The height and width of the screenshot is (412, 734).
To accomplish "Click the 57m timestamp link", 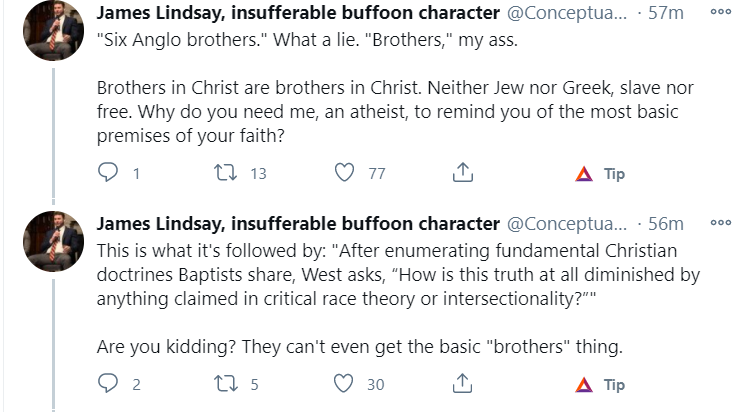I will 667,14.
